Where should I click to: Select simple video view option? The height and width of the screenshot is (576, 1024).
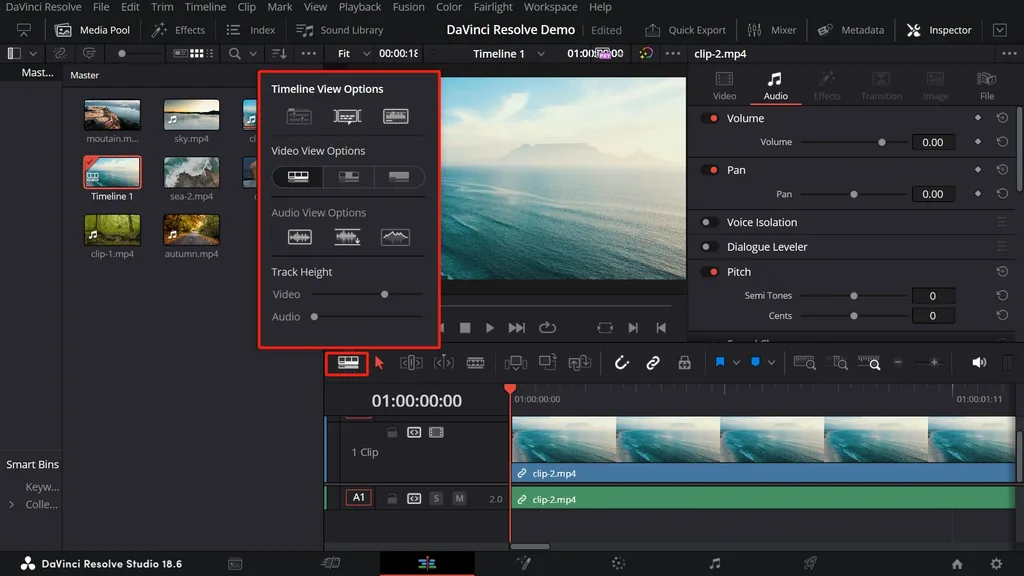[x=398, y=177]
